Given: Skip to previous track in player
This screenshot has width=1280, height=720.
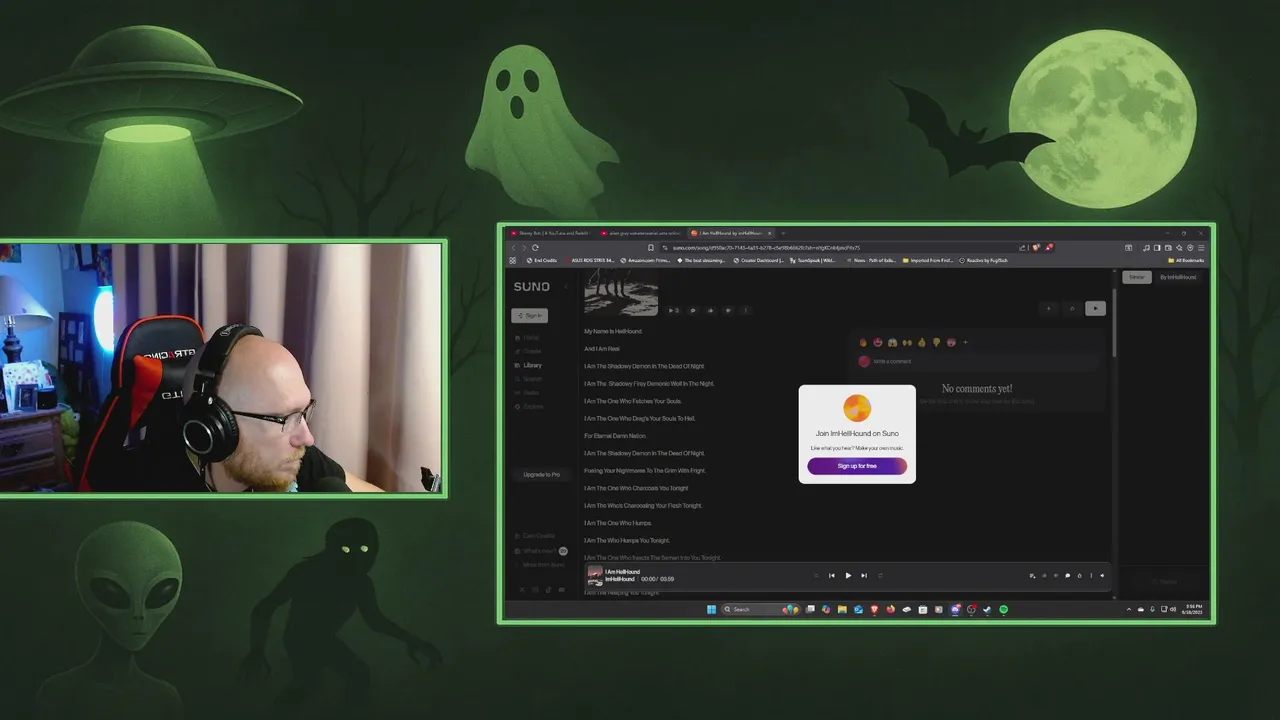Looking at the screenshot, I should (831, 575).
